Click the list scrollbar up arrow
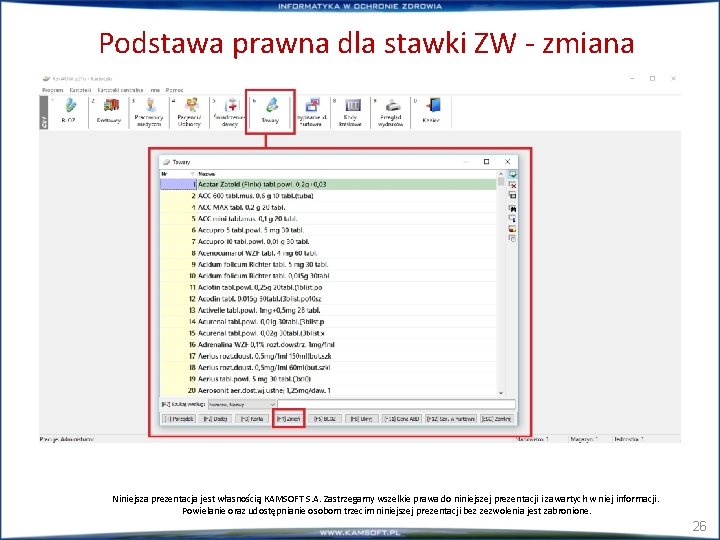The image size is (720, 540). (x=501, y=174)
